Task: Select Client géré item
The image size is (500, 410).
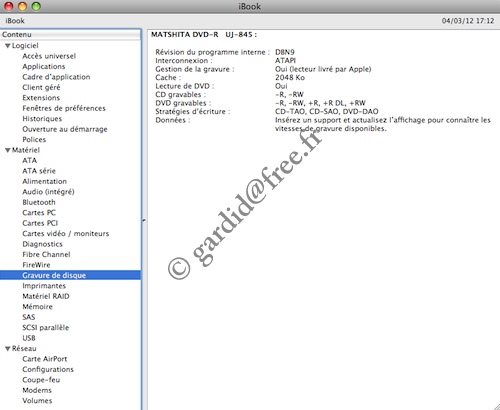Action: (41, 87)
